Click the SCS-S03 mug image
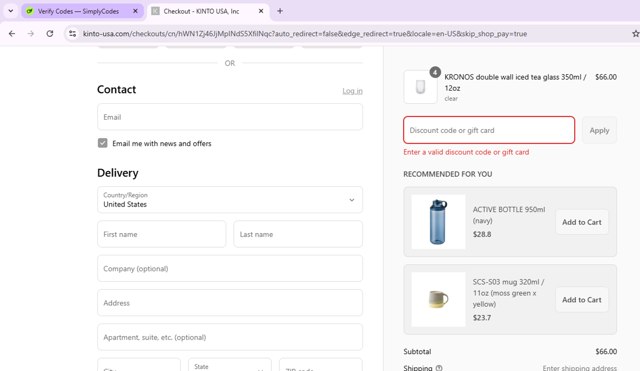 click(438, 299)
